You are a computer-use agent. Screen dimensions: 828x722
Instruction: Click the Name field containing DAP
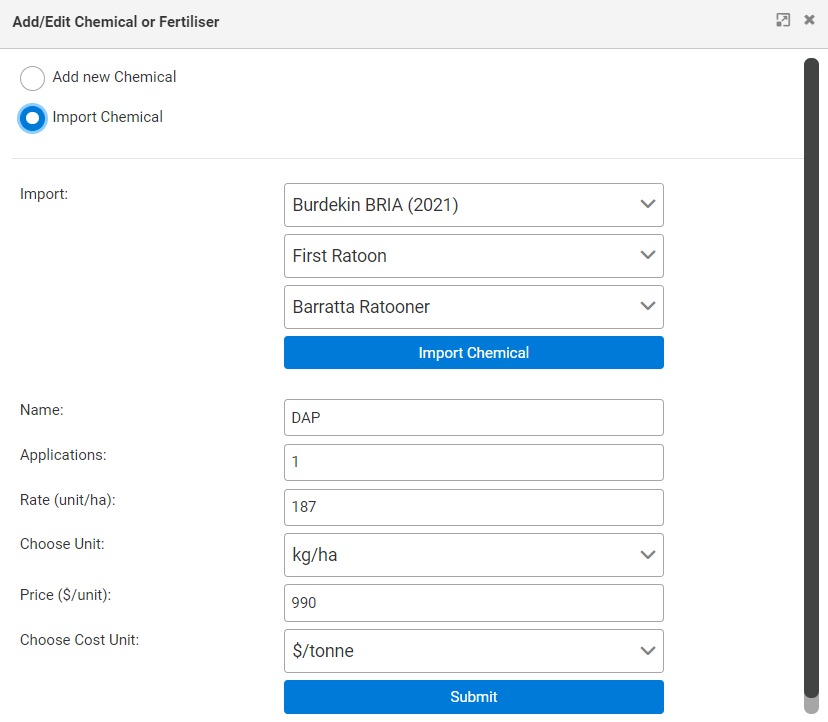click(473, 418)
